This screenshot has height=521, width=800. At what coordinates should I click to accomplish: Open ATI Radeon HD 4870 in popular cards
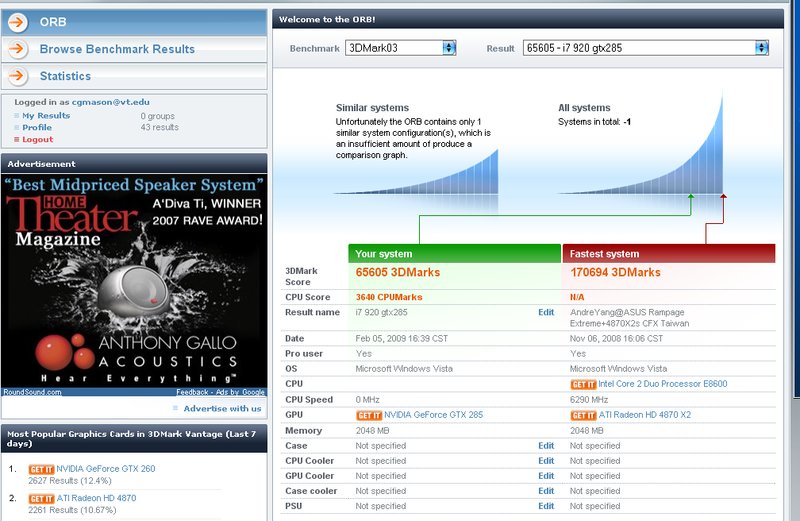click(96, 498)
